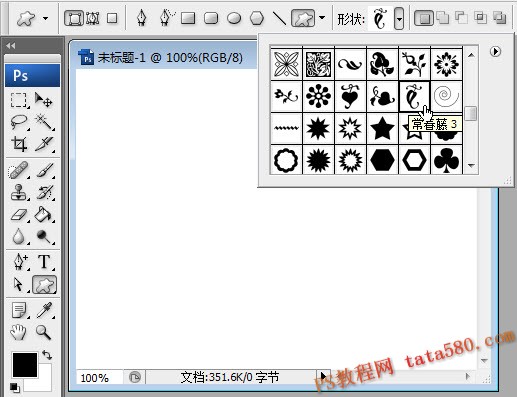Select the new shape area mode button
Screen dimensions: 517x397
pos(424,18)
